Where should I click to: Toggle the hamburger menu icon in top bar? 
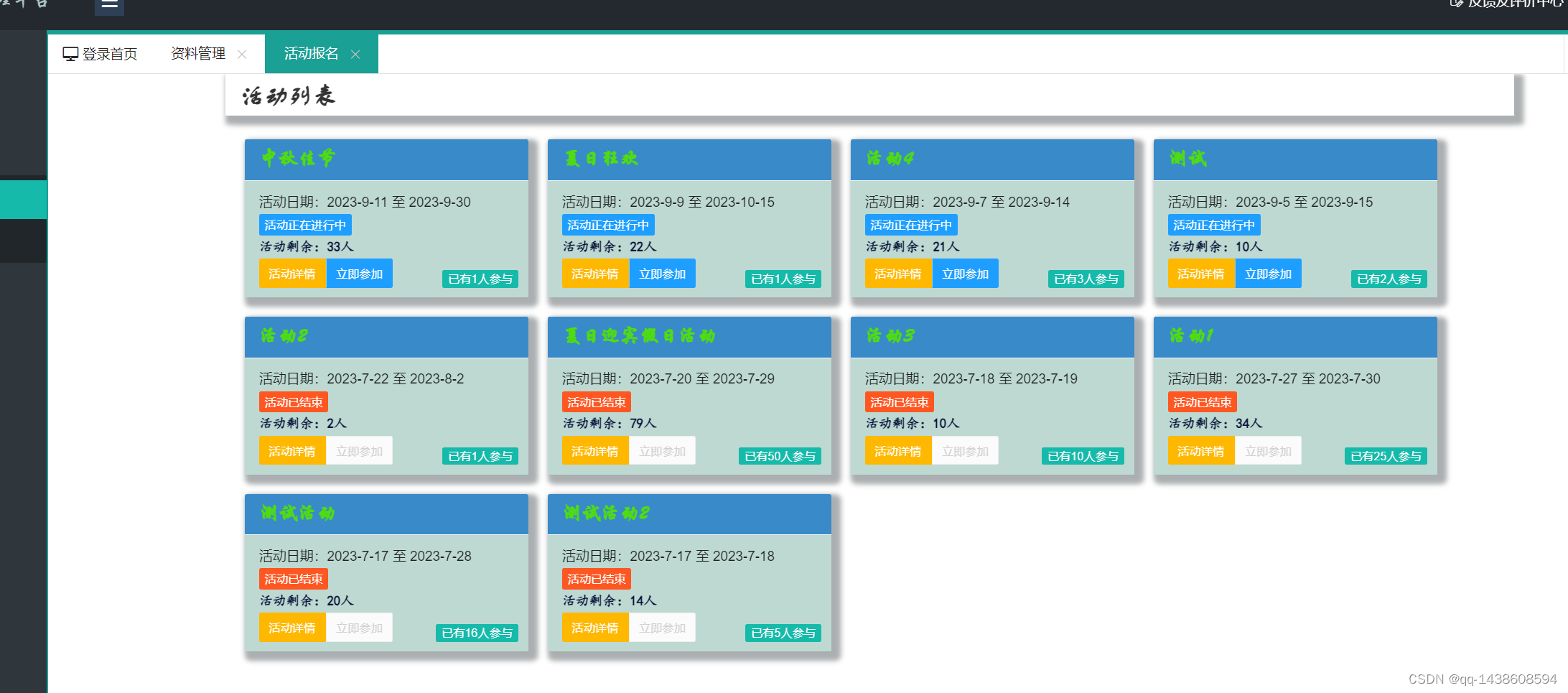109,4
